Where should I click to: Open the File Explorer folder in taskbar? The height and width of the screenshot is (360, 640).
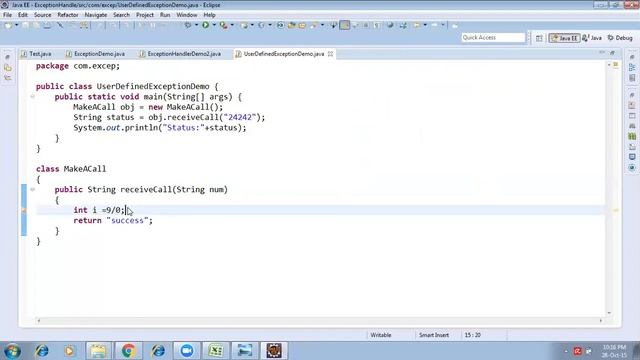point(98,351)
